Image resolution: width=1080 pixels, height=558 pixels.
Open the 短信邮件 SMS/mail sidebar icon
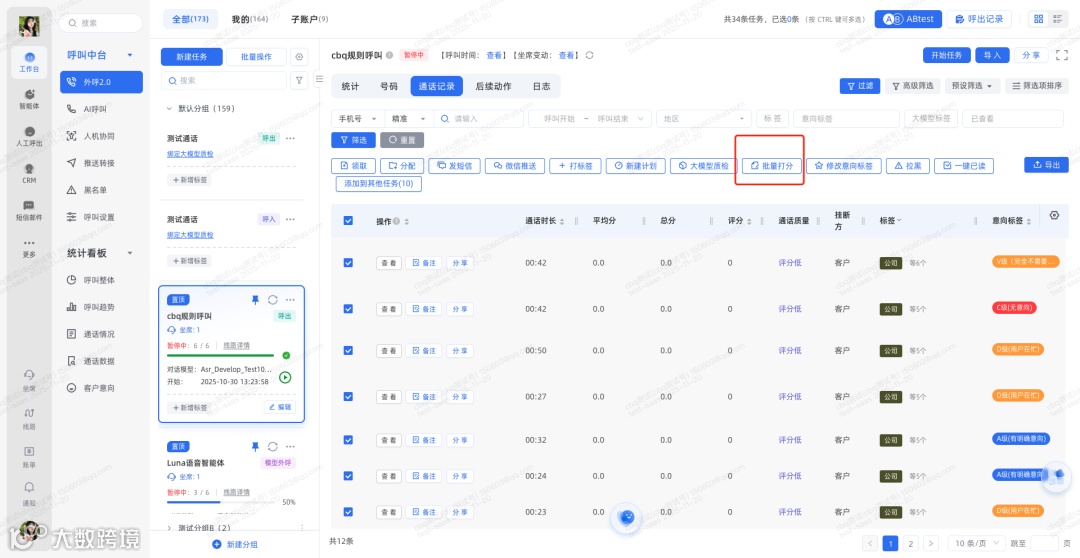(x=29, y=210)
